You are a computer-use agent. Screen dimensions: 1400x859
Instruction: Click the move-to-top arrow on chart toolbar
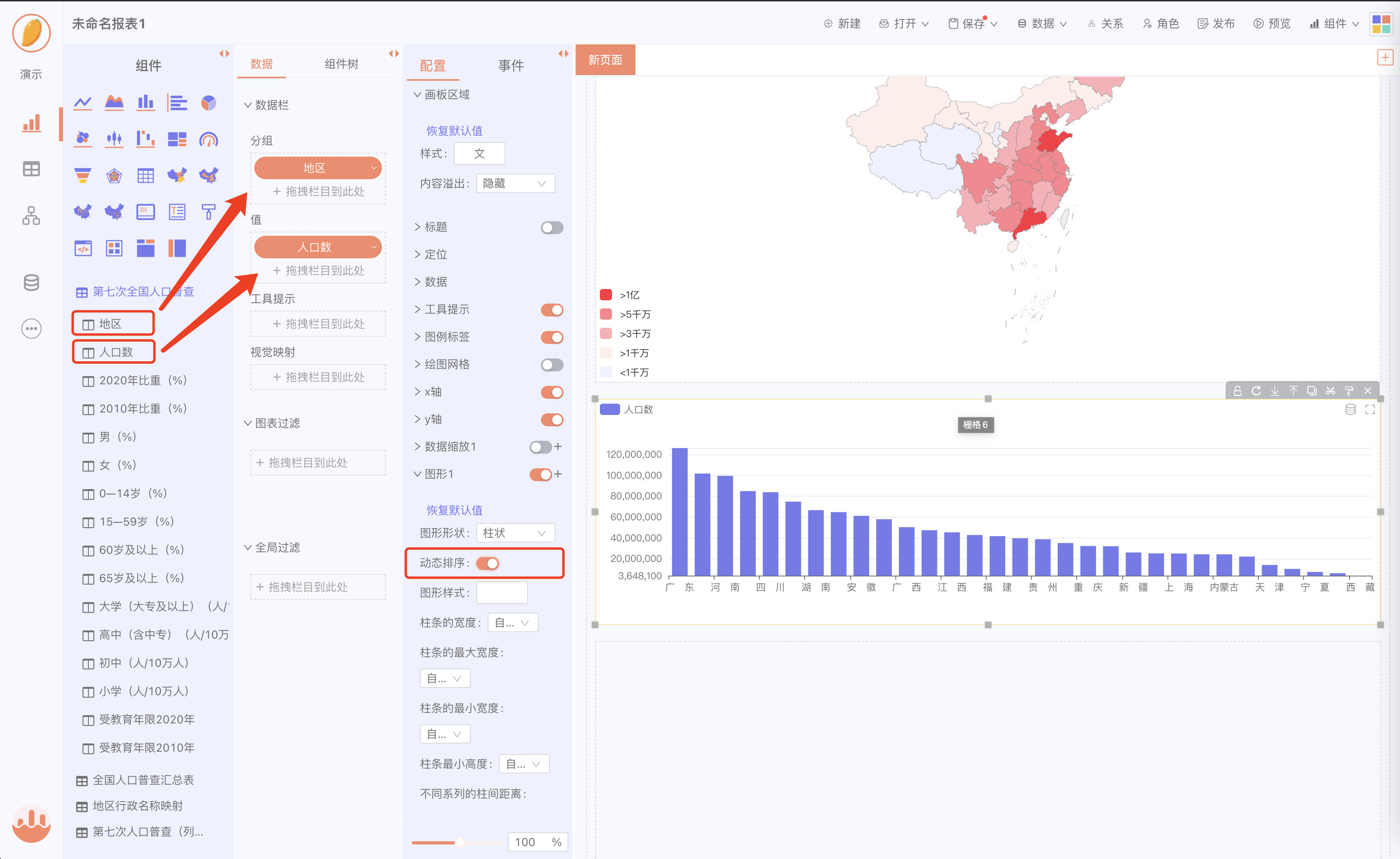1293,391
